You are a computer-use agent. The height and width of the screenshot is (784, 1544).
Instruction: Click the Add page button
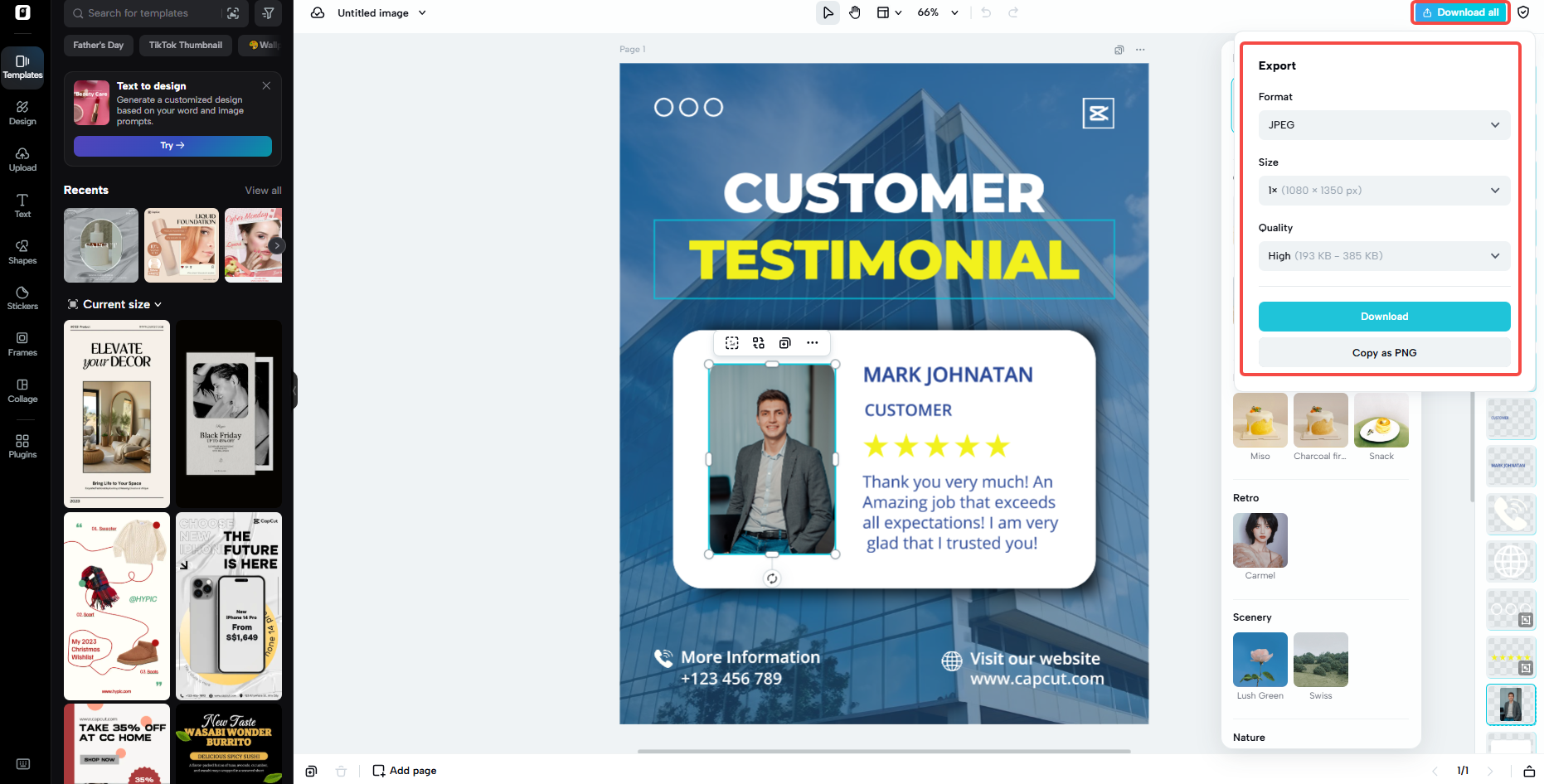tap(405, 771)
